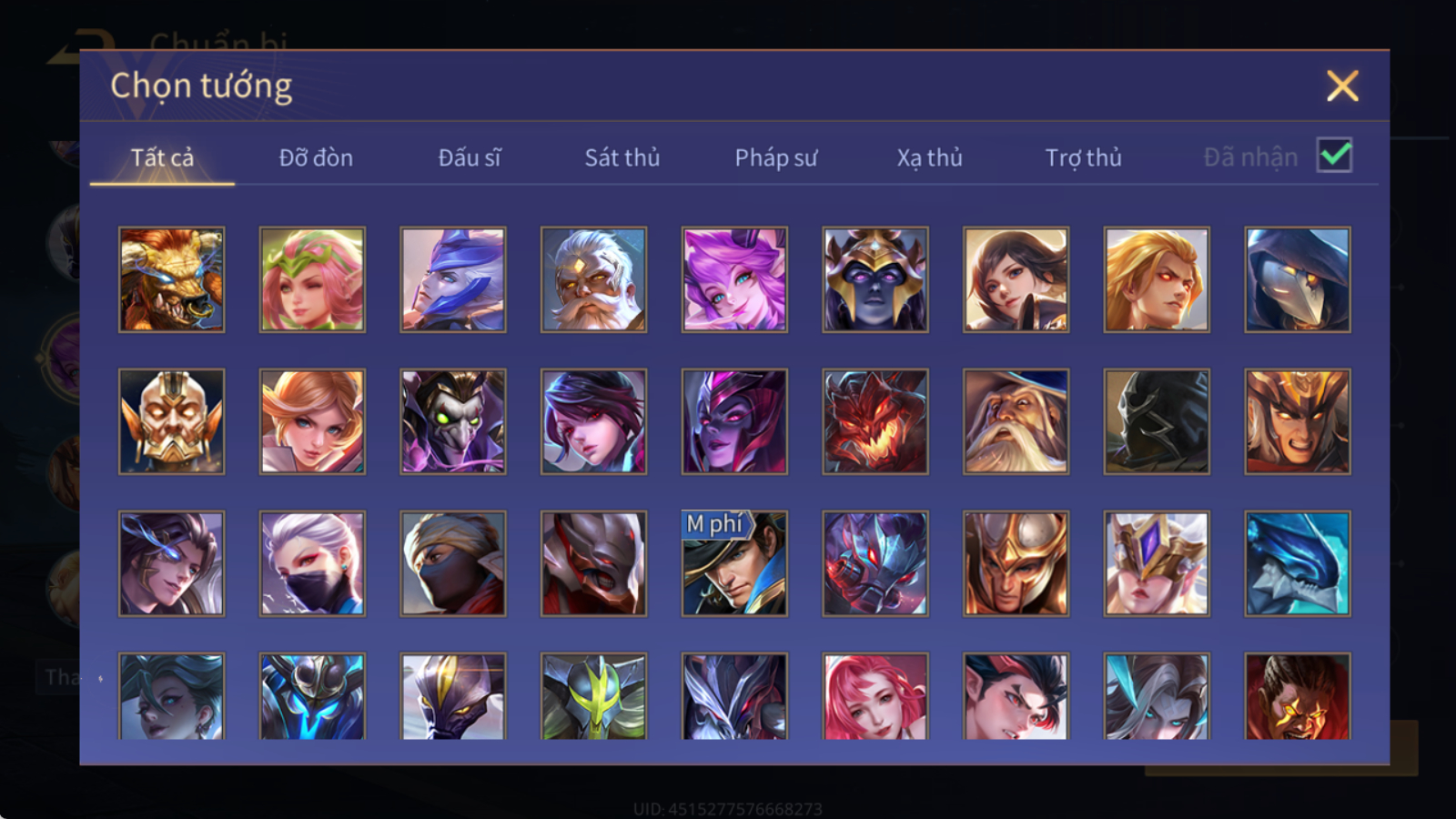Select the golden bull hero portrait
1456x819 pixels.
pyautogui.click(x=171, y=279)
